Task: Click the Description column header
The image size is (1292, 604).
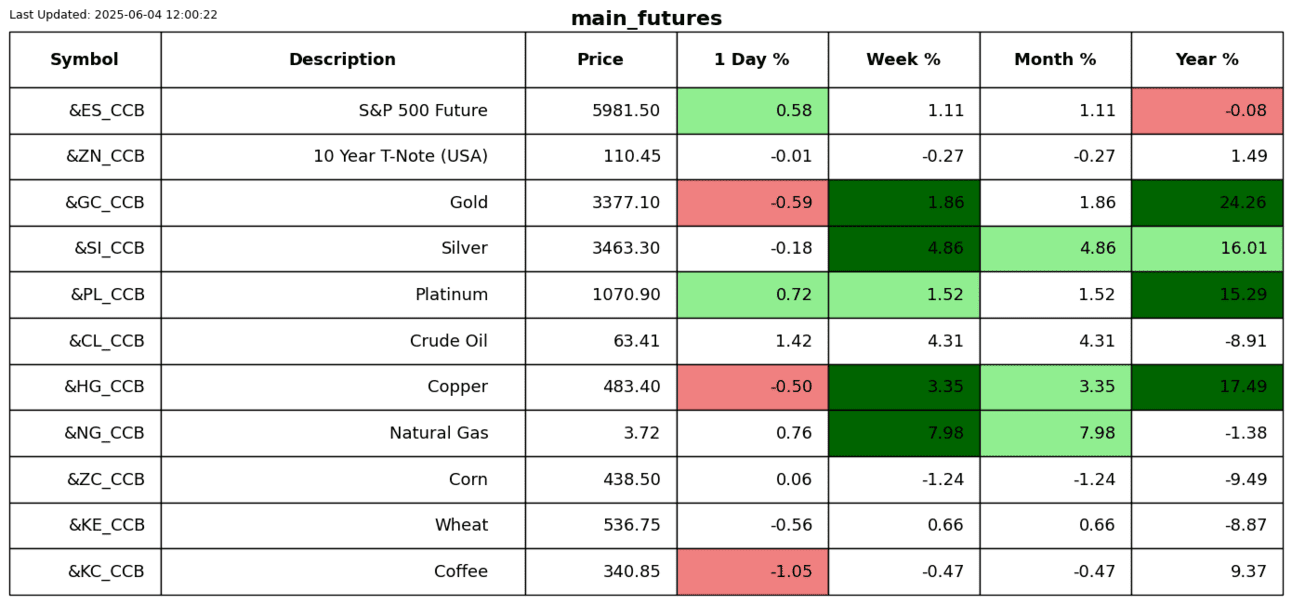Action: (342, 60)
